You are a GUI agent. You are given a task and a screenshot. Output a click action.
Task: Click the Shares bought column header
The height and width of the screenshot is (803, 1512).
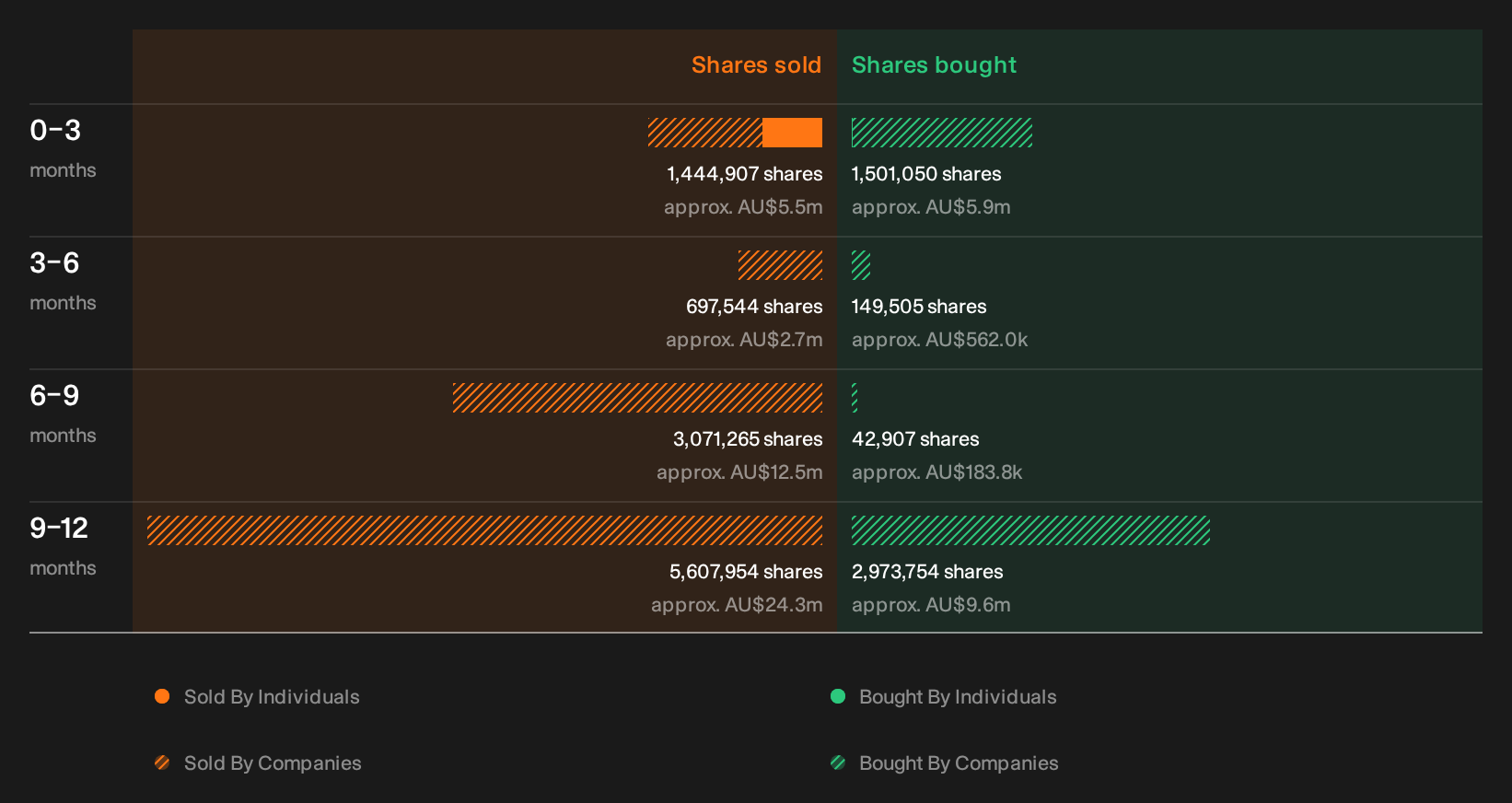click(x=934, y=65)
